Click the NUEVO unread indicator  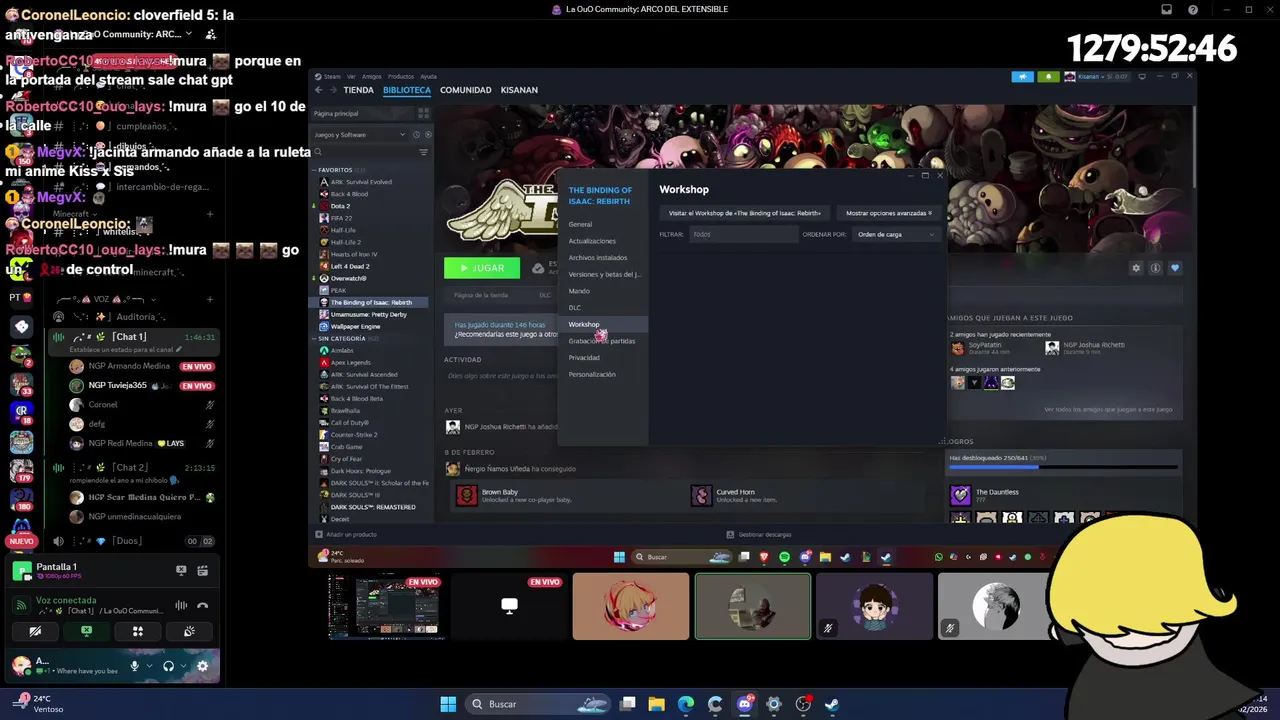click(x=20, y=541)
